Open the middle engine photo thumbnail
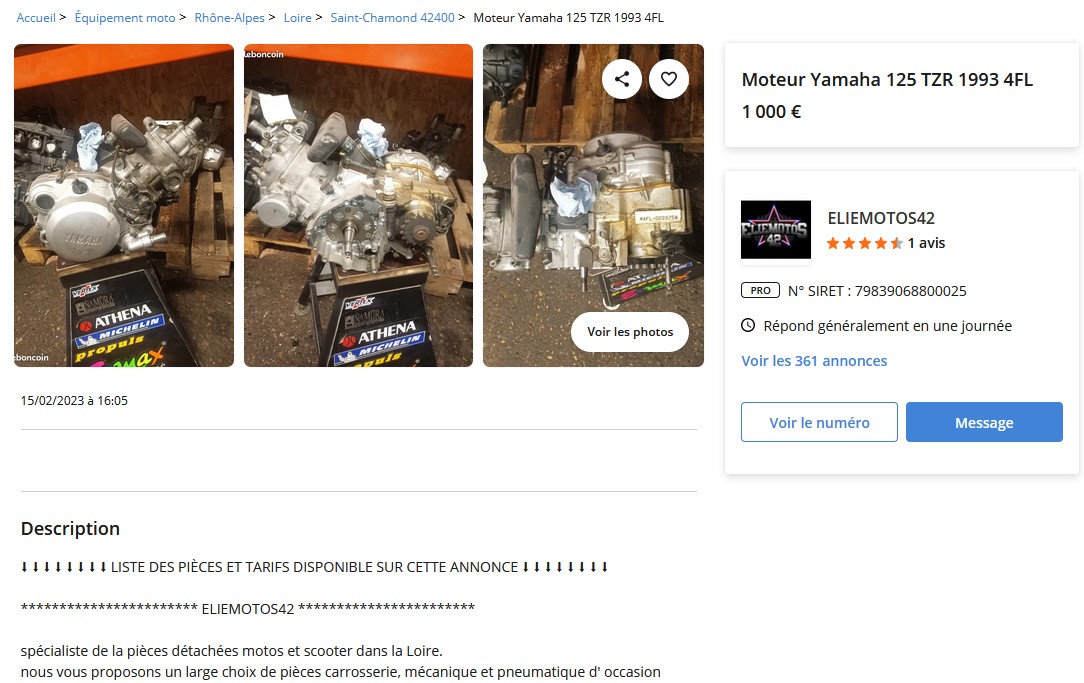 coord(358,205)
